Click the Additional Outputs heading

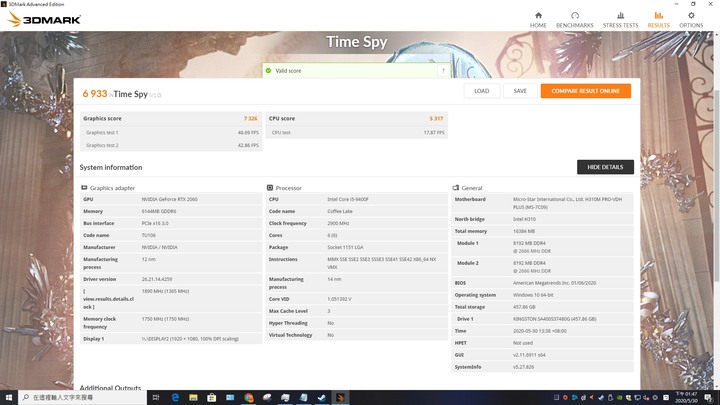point(110,388)
